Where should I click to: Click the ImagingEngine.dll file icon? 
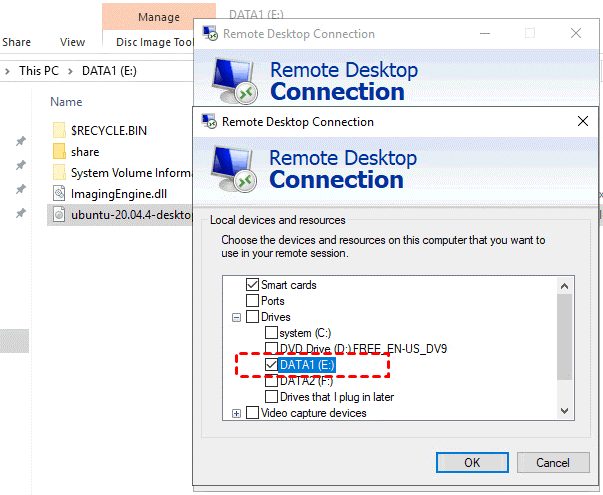pos(59,193)
